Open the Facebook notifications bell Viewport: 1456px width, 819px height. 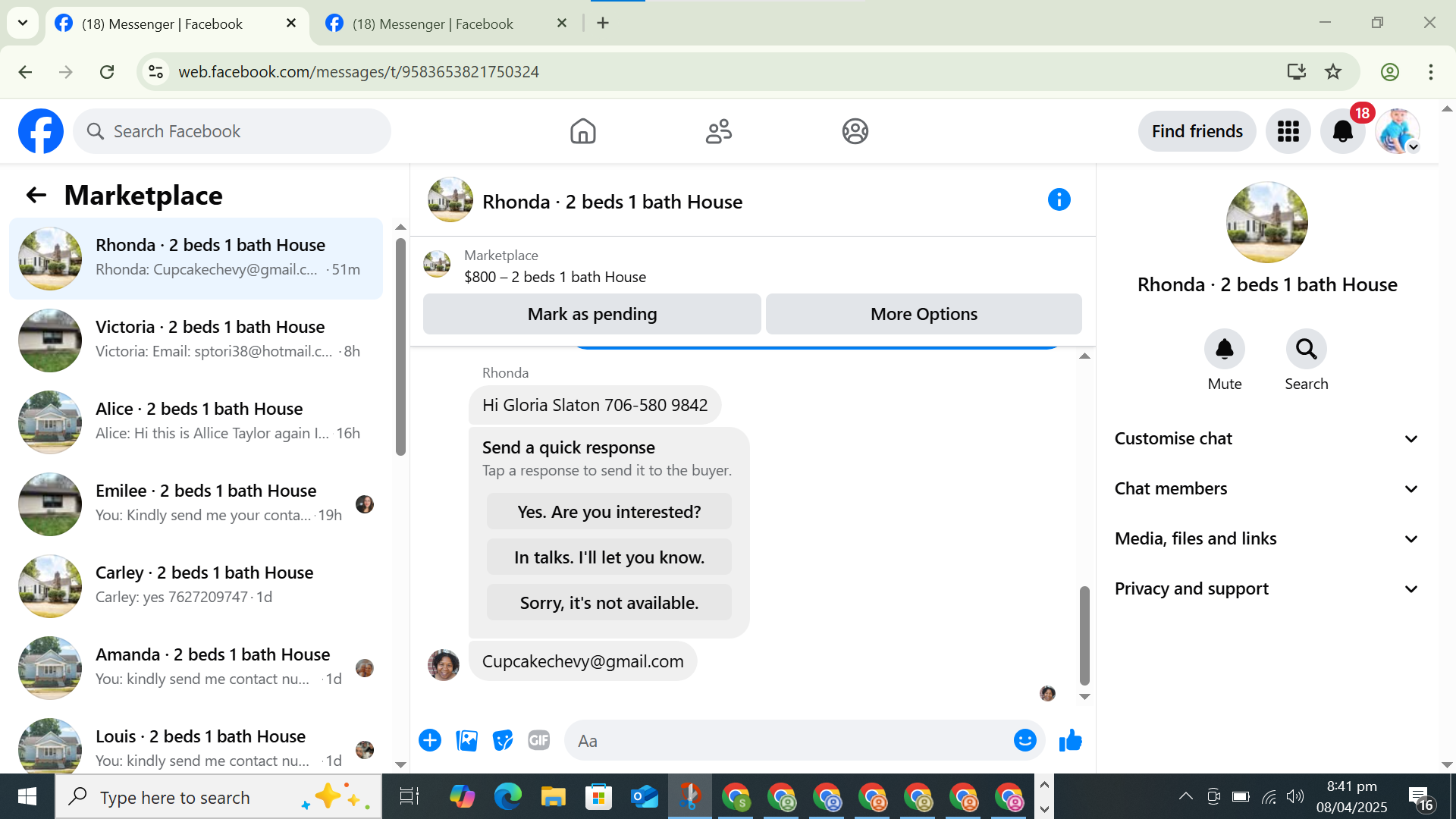pos(1342,131)
